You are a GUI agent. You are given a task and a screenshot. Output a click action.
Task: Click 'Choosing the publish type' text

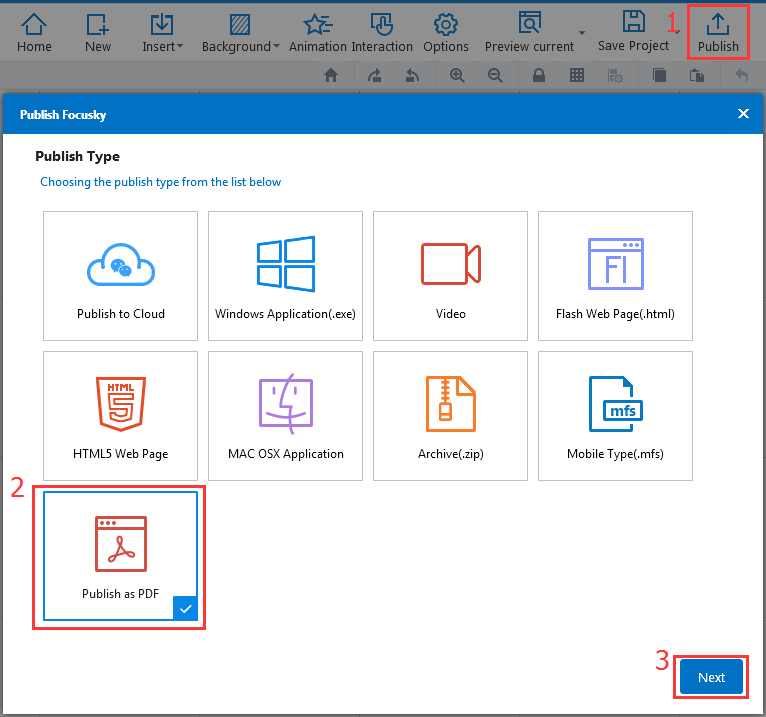coord(160,182)
